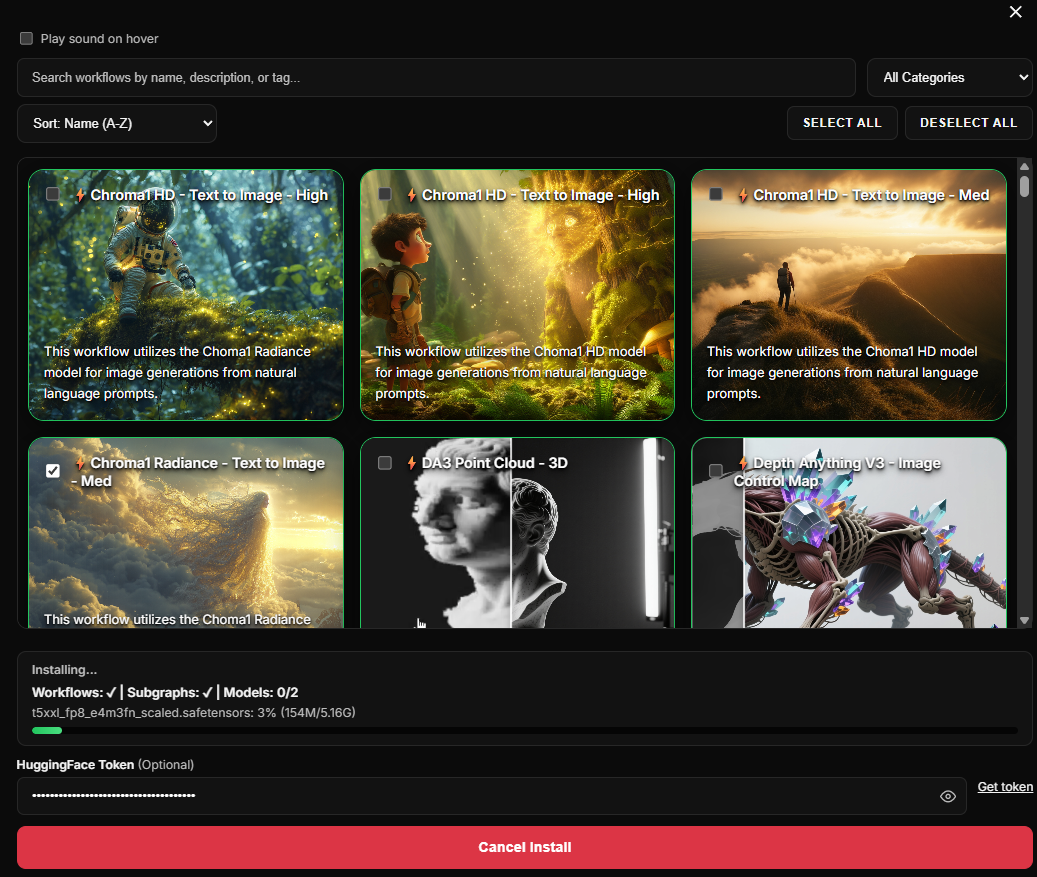Click the green install progress bar

47,731
